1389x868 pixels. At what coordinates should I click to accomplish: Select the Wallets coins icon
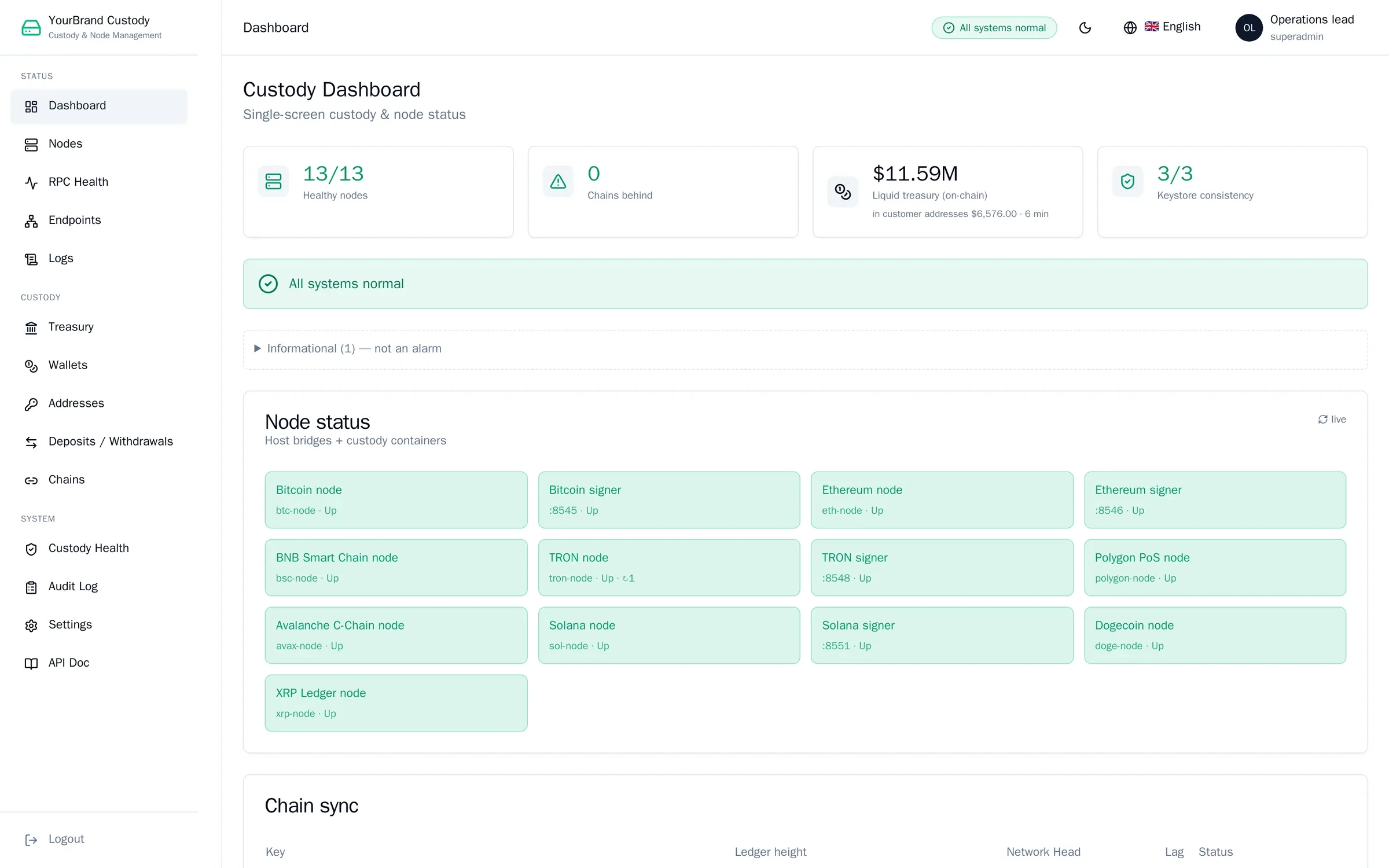[x=31, y=366]
